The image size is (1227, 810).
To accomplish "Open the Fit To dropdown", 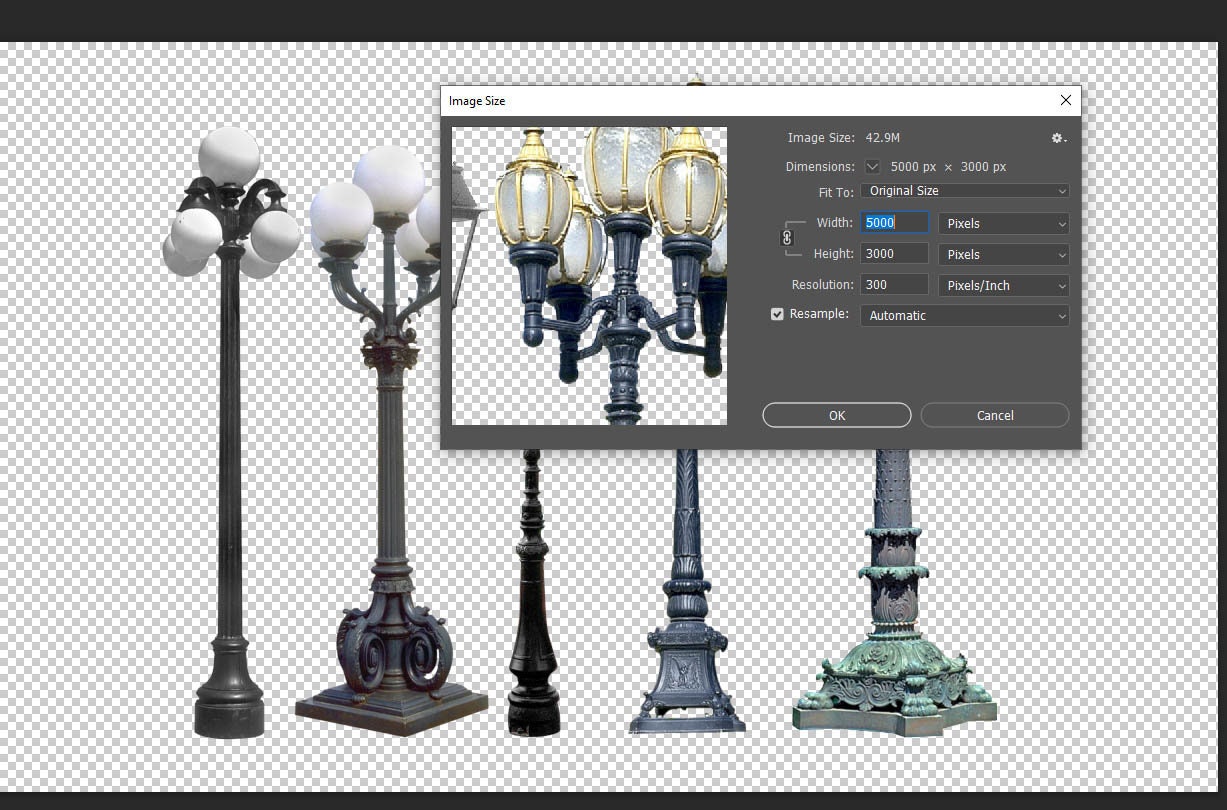I will tap(963, 190).
